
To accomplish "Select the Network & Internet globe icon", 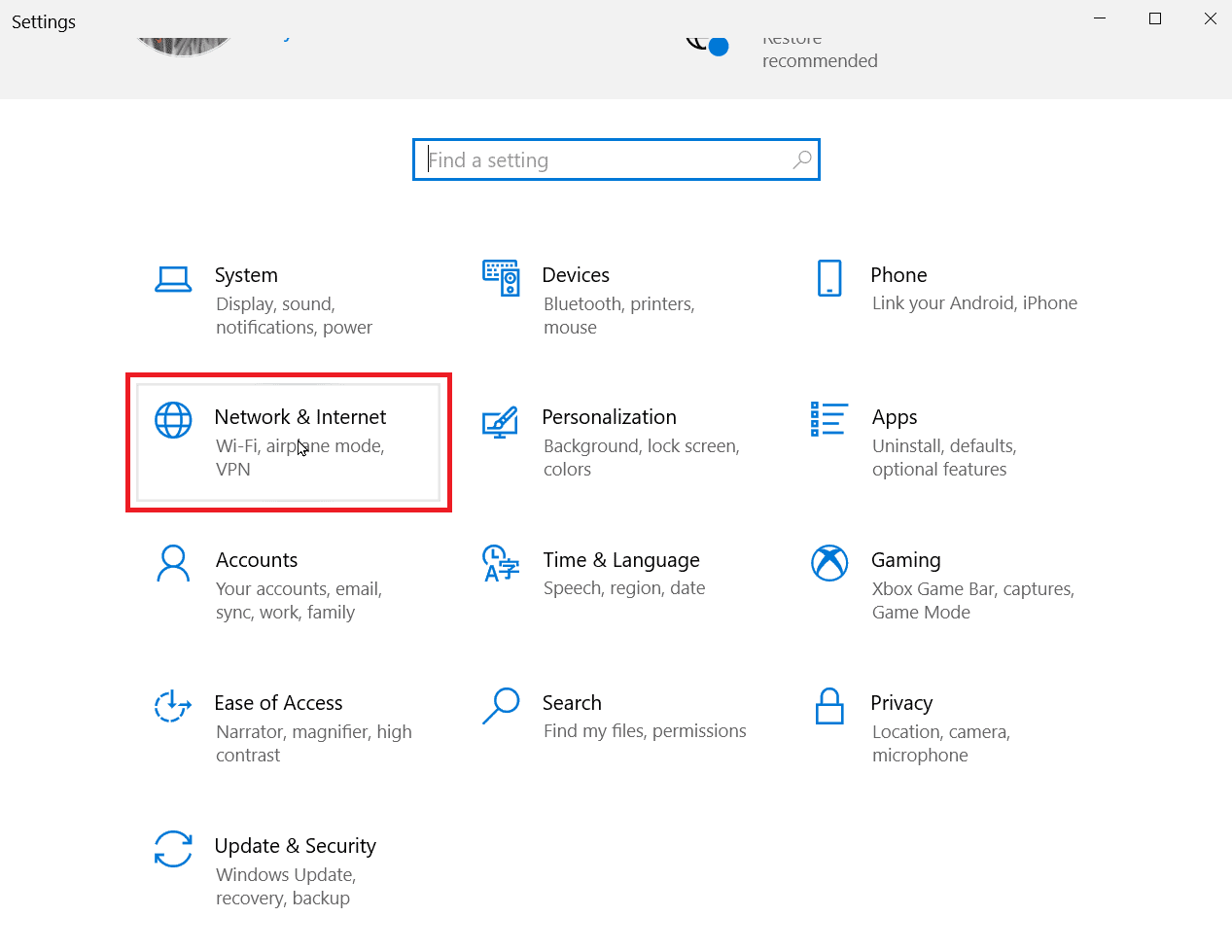I will pyautogui.click(x=173, y=420).
